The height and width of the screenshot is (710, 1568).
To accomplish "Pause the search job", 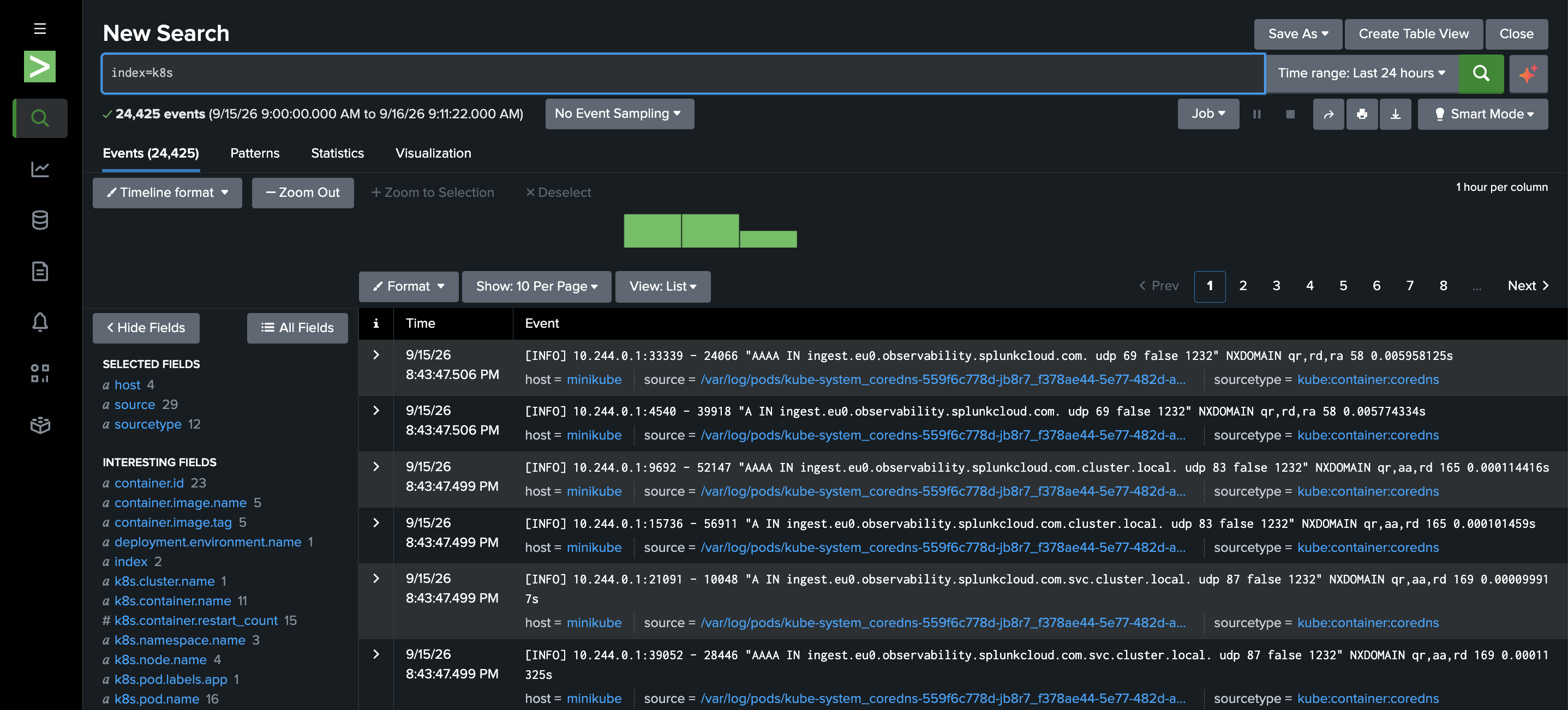I will pyautogui.click(x=1257, y=114).
